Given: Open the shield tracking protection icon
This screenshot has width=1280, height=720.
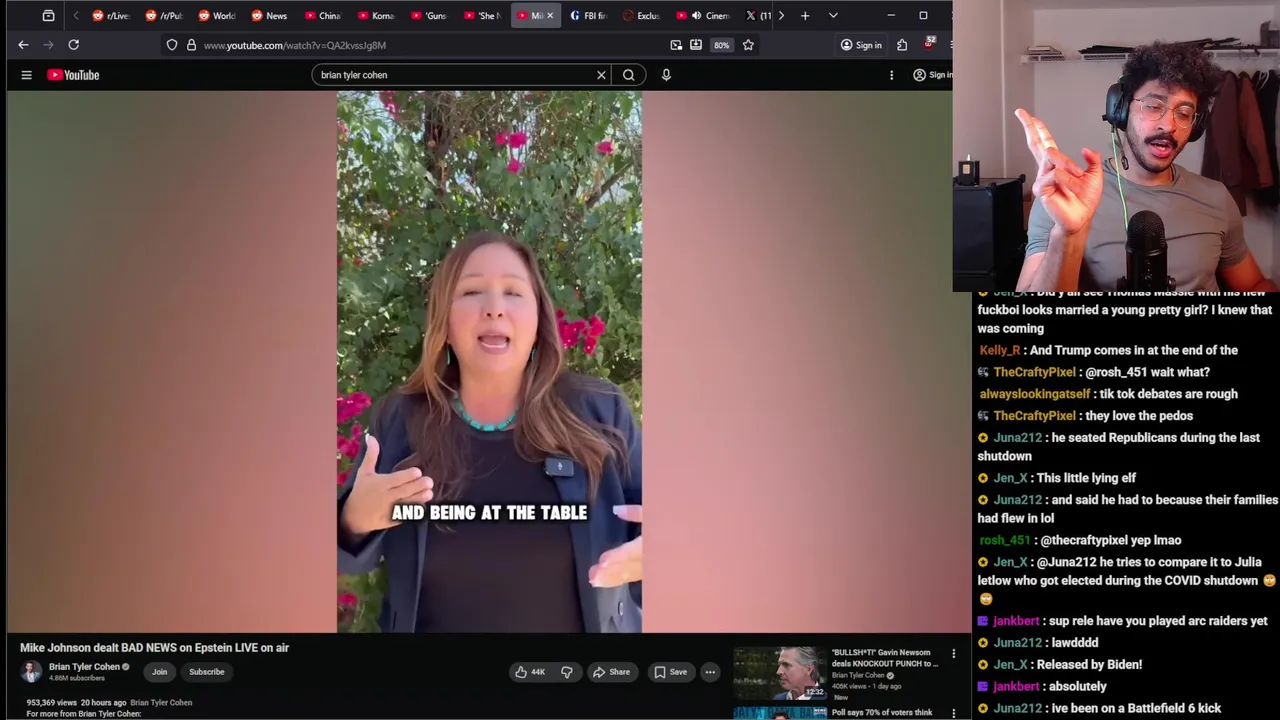Looking at the screenshot, I should pyautogui.click(x=172, y=45).
